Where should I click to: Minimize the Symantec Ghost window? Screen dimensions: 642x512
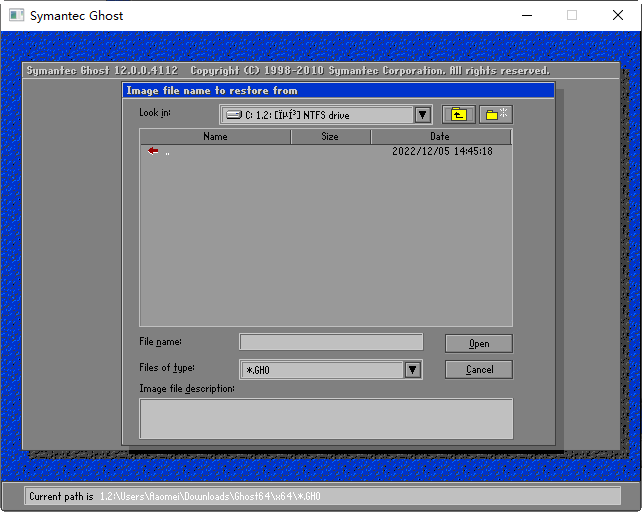(x=526, y=16)
